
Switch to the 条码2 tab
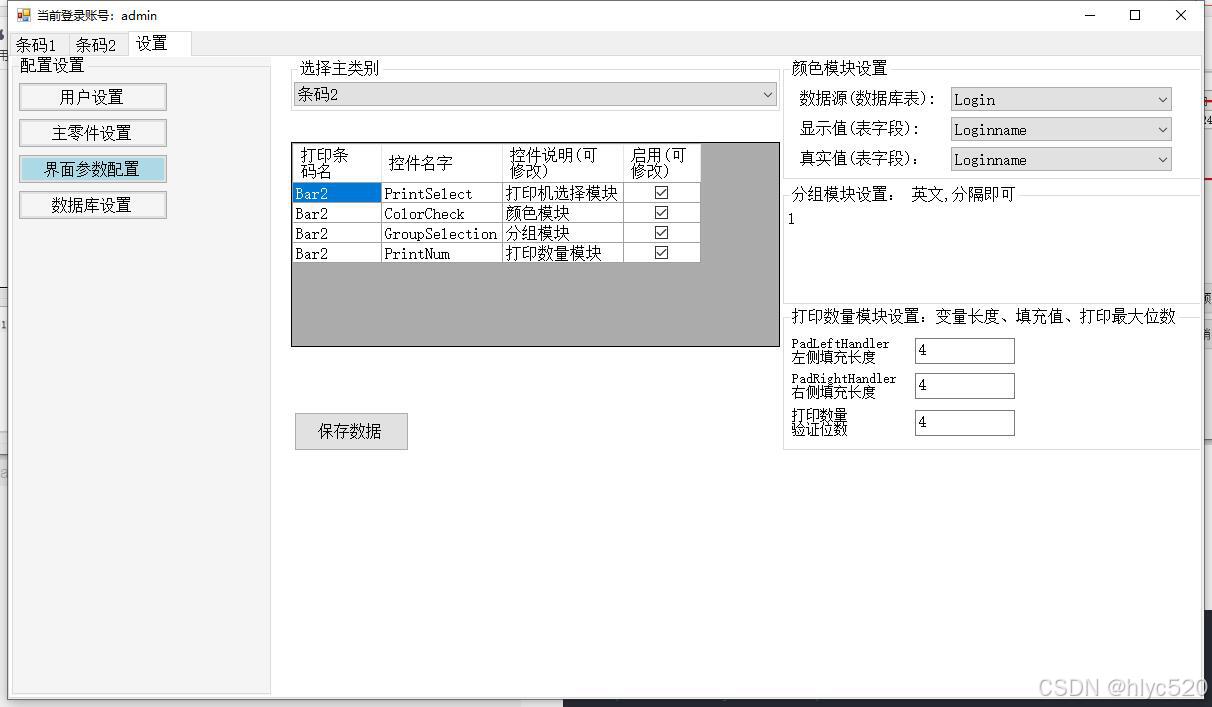[96, 45]
